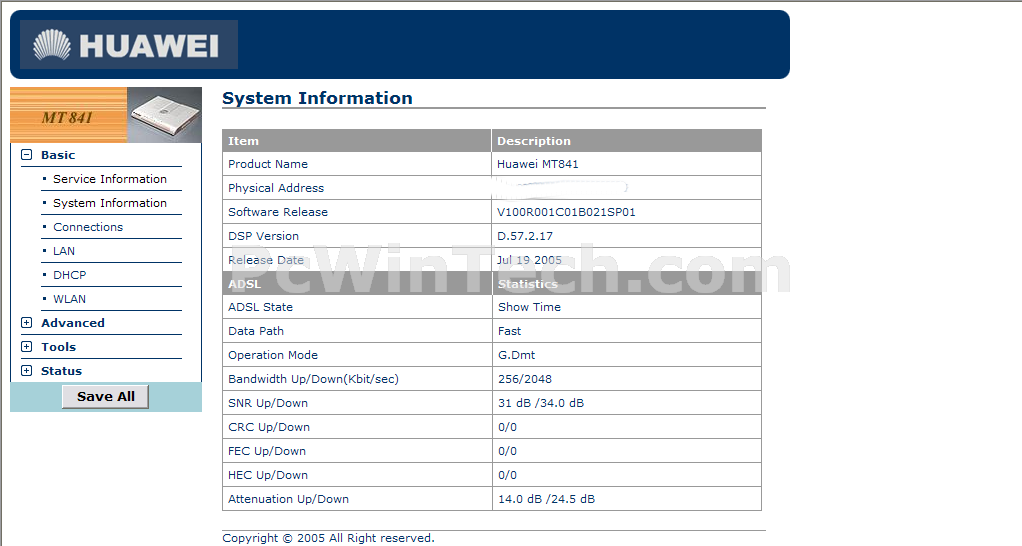Screen dimensions: 1022x546
Task: Click the copyright notice at the bottom
Action: [328, 538]
